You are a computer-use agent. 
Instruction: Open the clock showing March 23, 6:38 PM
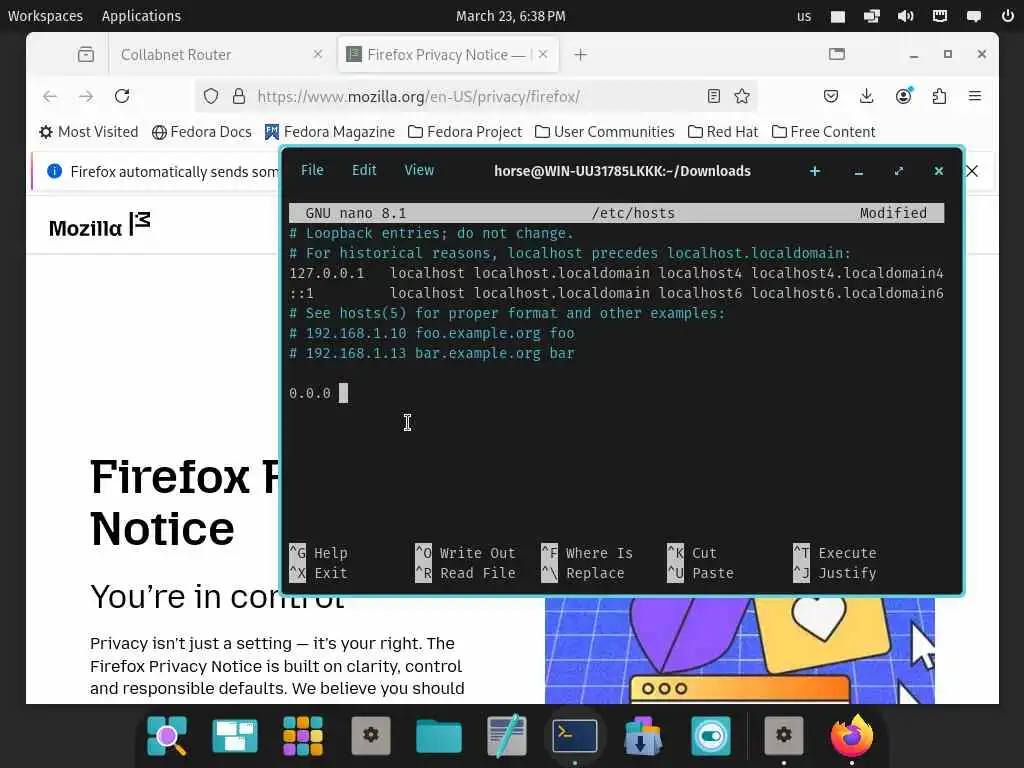(x=511, y=16)
